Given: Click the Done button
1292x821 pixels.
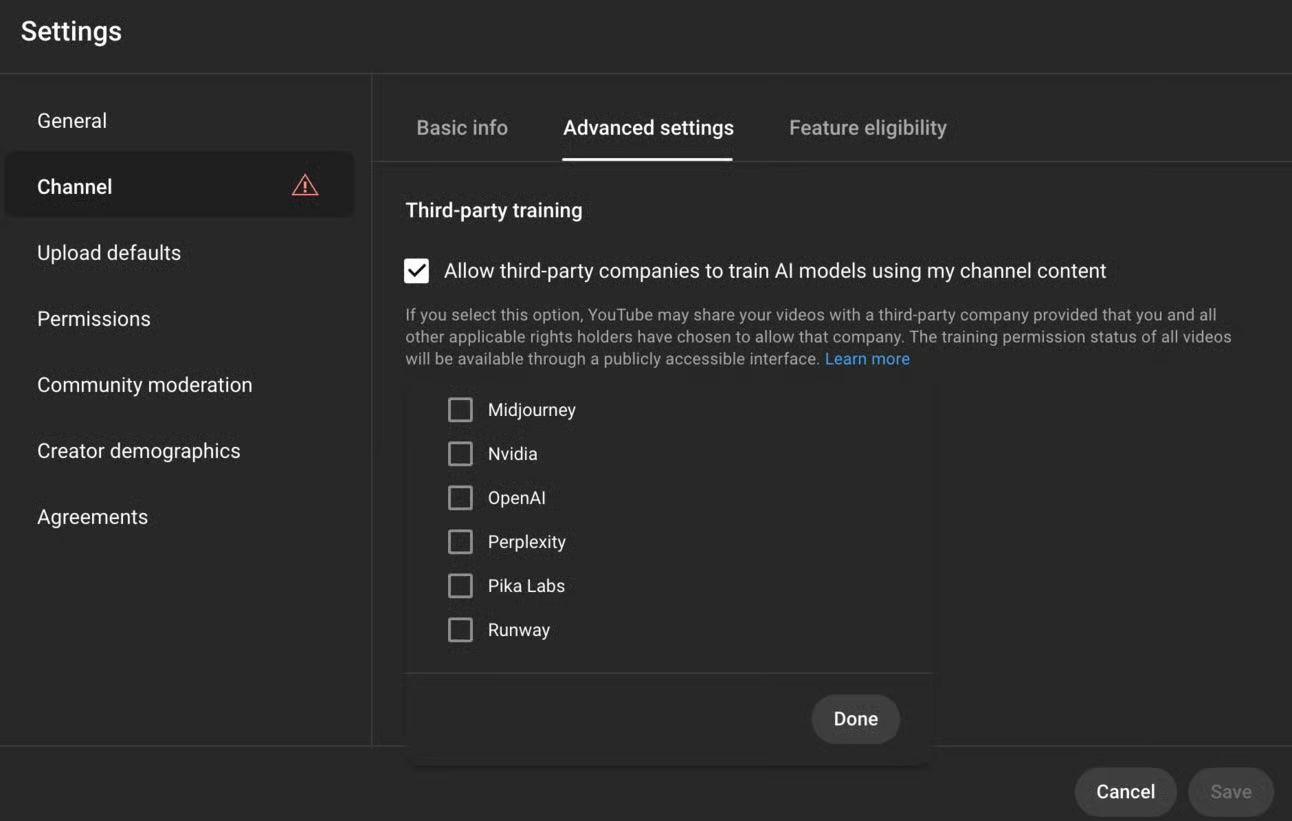Looking at the screenshot, I should coord(855,718).
